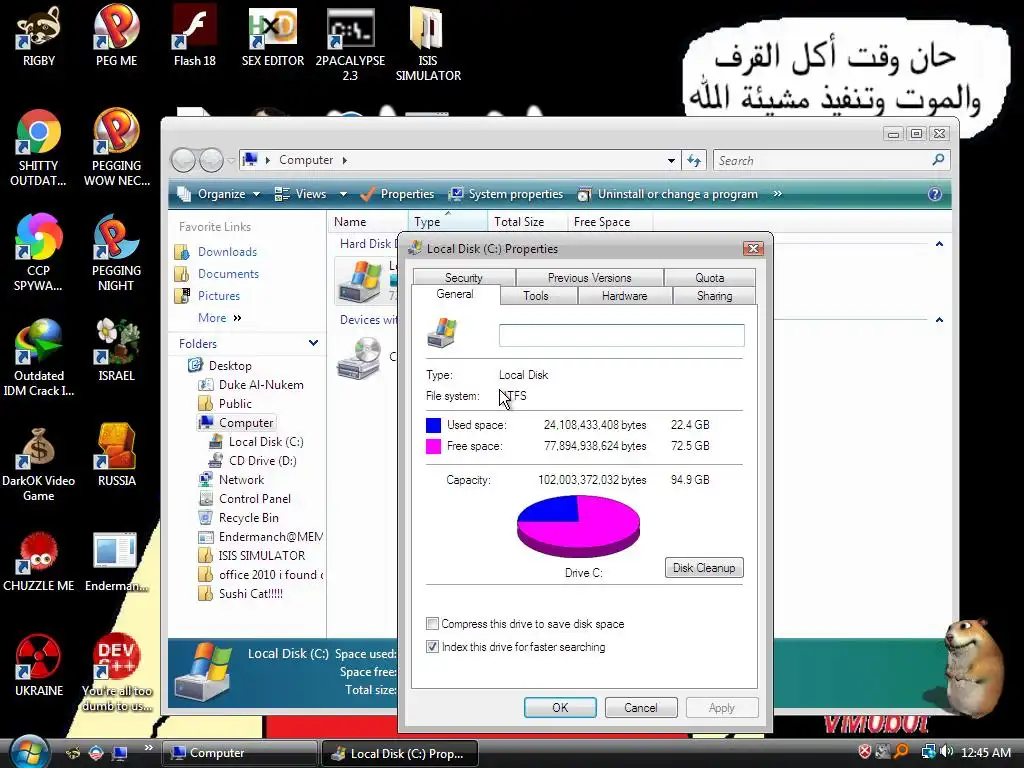Open DarkOK Video Game shortcut
Screen dimensions: 1024x768
[x=39, y=462]
